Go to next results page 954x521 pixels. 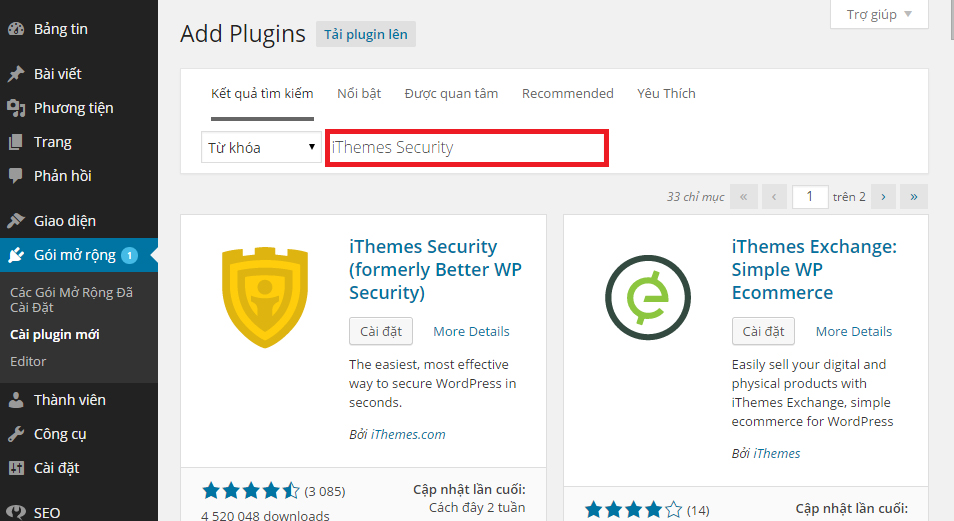(883, 197)
